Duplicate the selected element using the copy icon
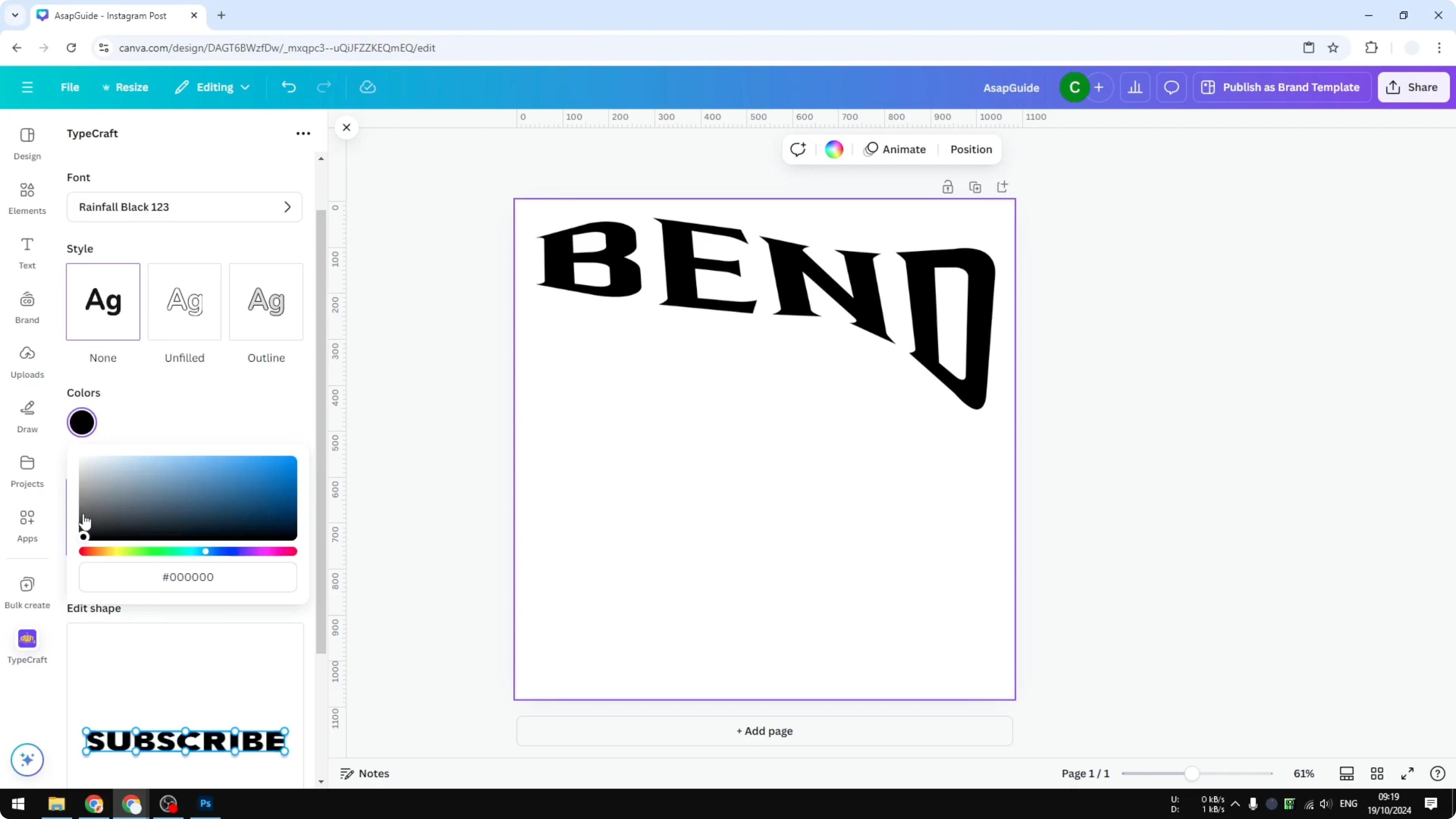 tap(976, 186)
